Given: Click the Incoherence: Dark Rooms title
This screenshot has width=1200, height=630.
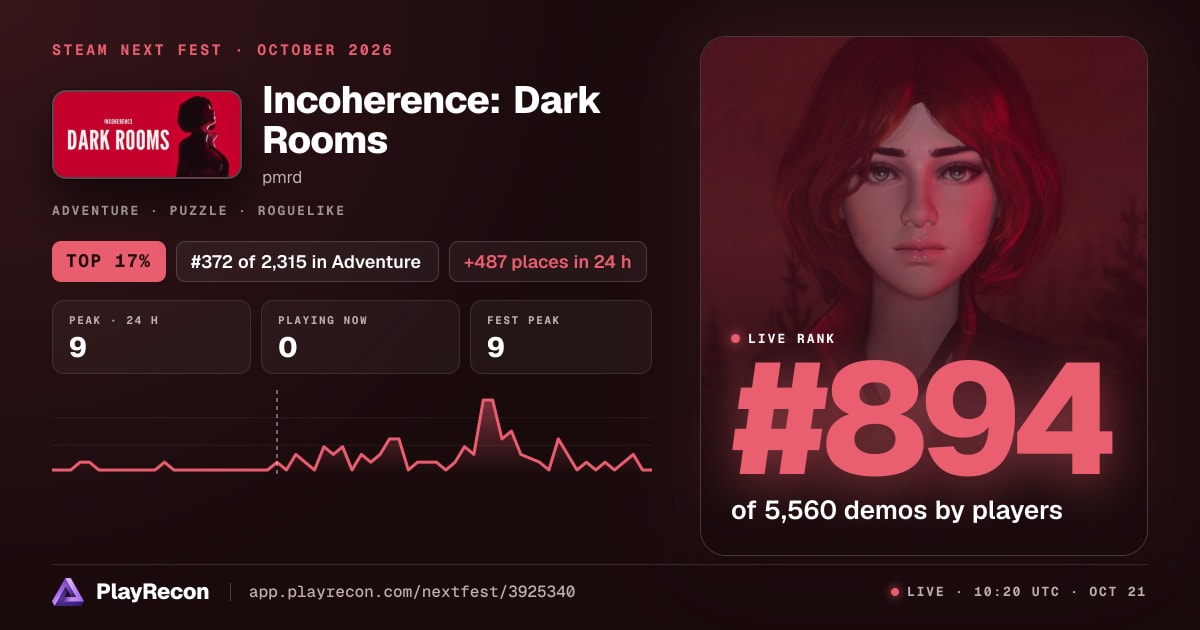Looking at the screenshot, I should pyautogui.click(x=431, y=120).
